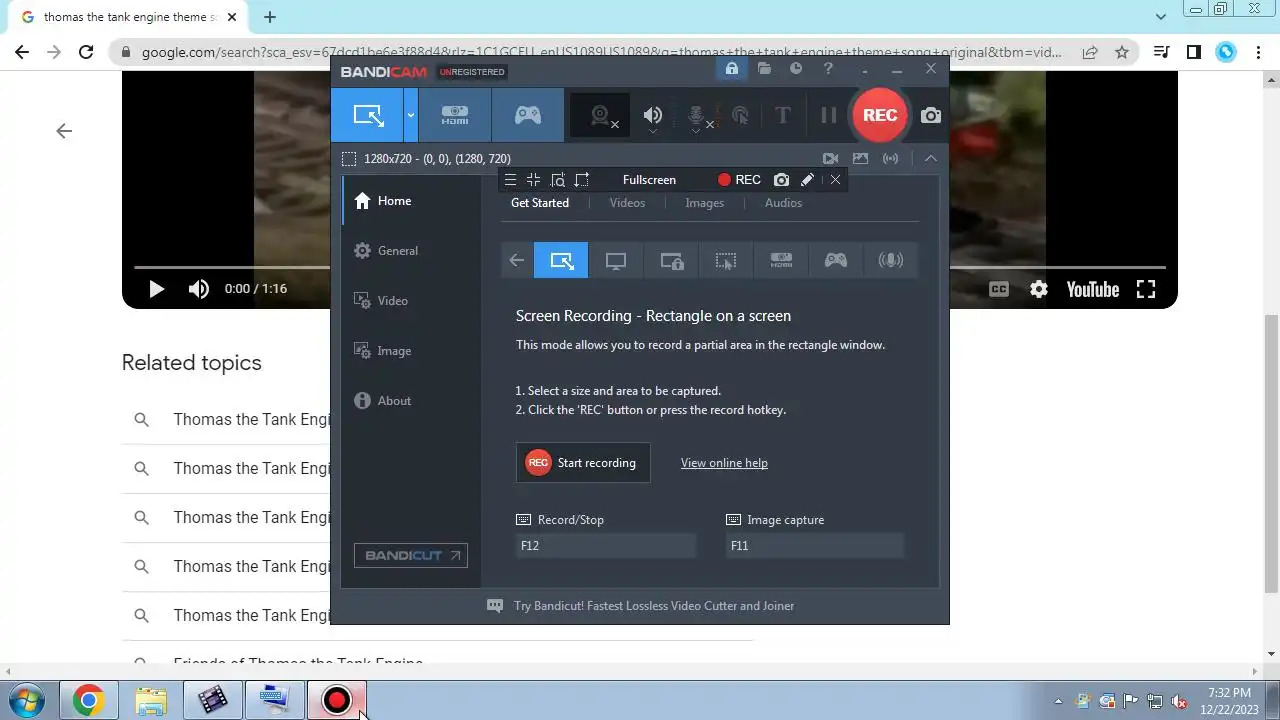Open the Video settings section
The height and width of the screenshot is (720, 1280).
pos(411,301)
